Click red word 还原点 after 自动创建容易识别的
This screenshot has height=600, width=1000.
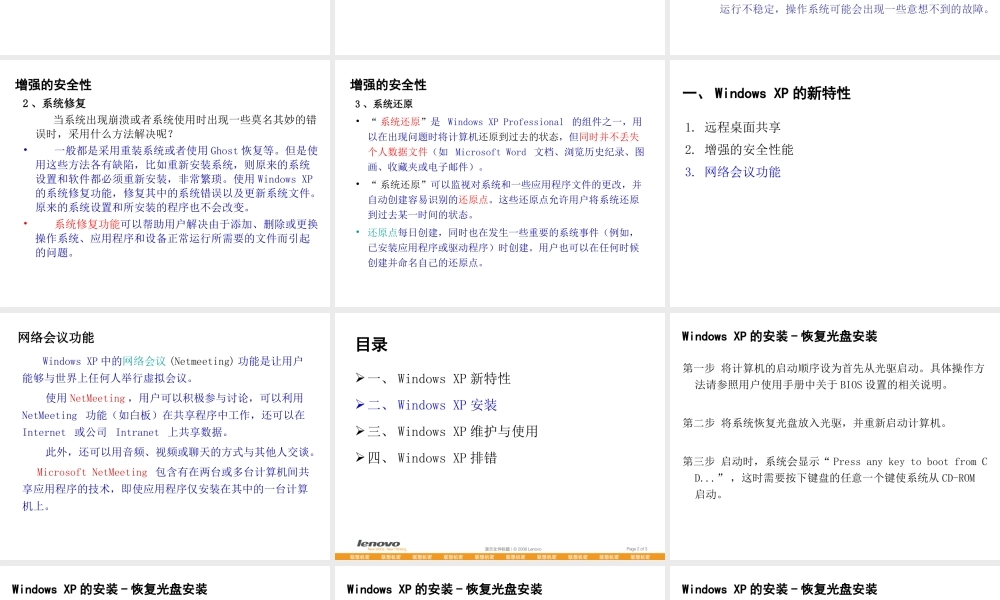473,200
